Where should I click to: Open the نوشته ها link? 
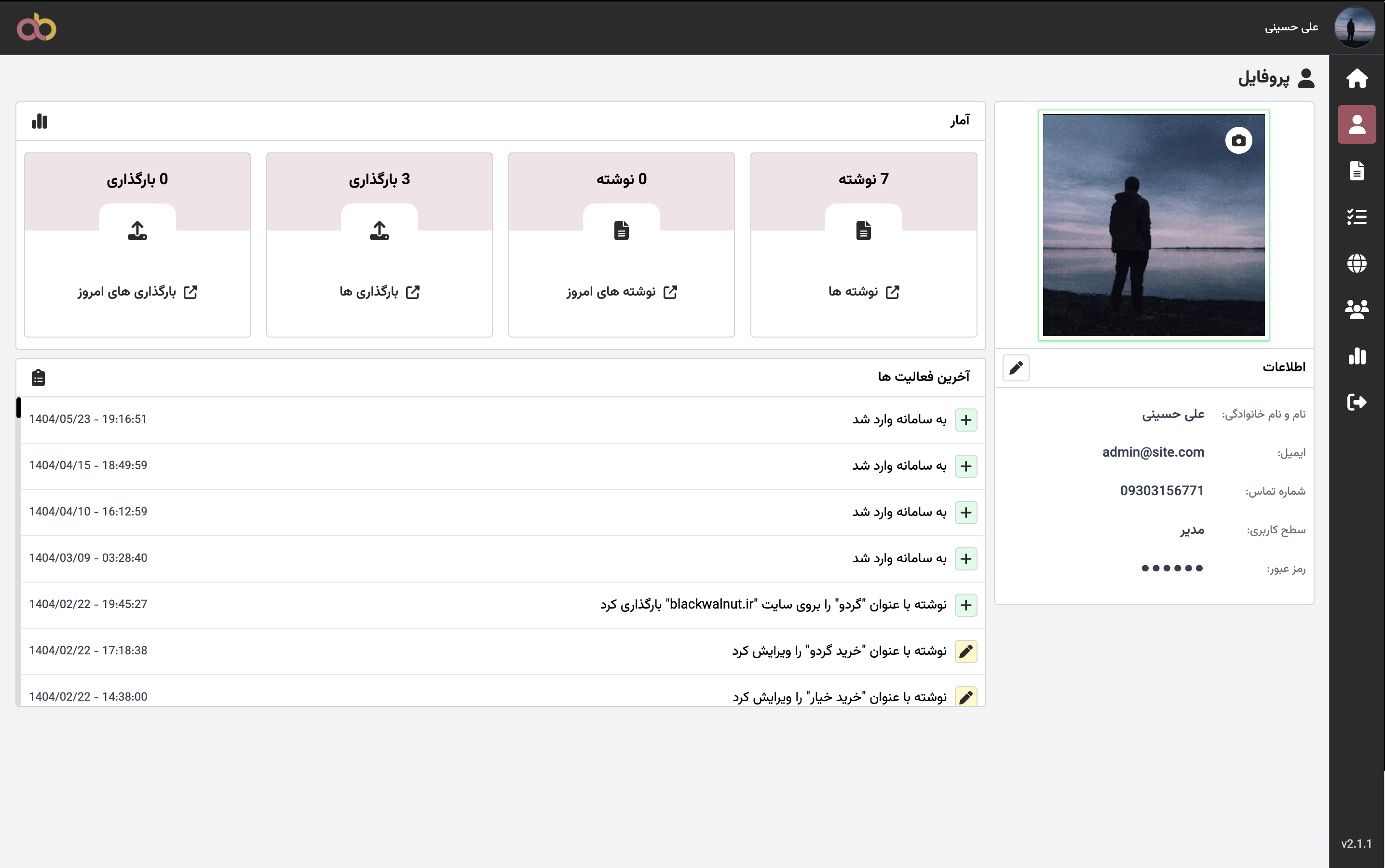point(863,292)
